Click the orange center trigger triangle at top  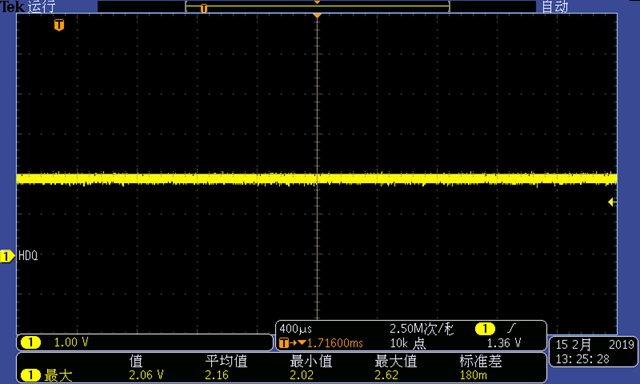pyautogui.click(x=317, y=16)
